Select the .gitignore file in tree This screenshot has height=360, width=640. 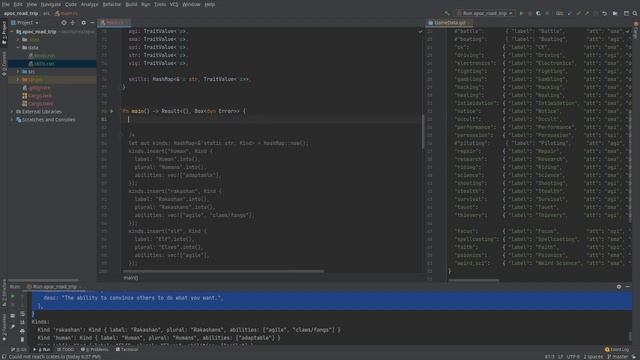tap(36, 88)
